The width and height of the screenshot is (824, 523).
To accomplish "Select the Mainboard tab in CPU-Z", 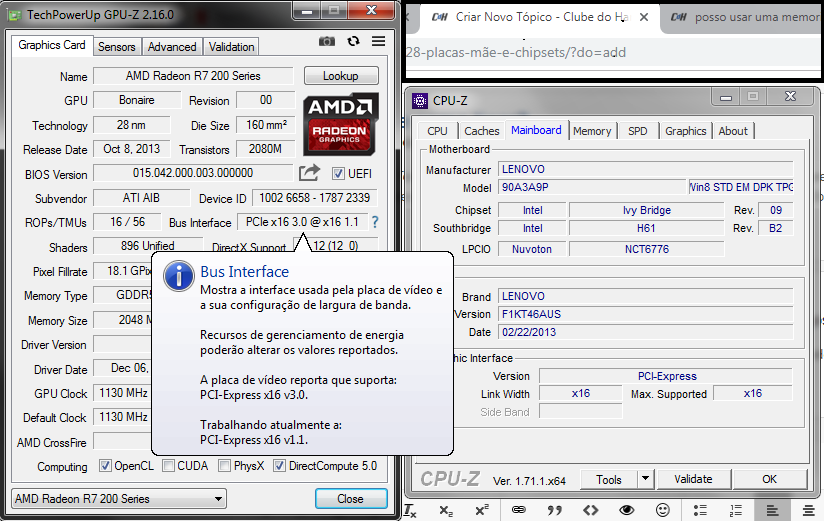I will pos(536,130).
